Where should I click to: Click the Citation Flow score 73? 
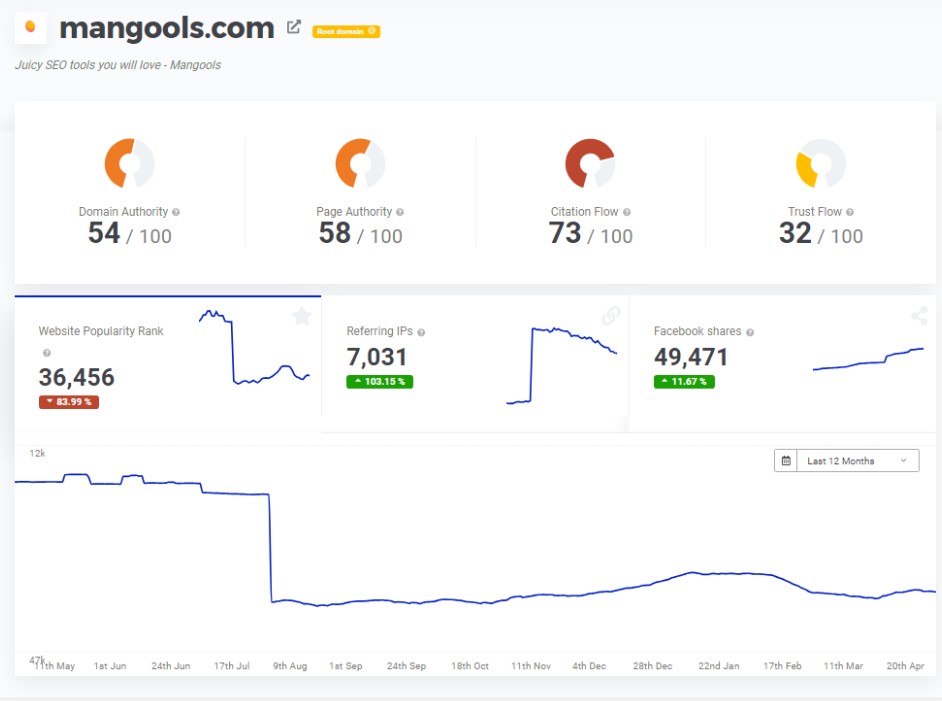pos(565,233)
